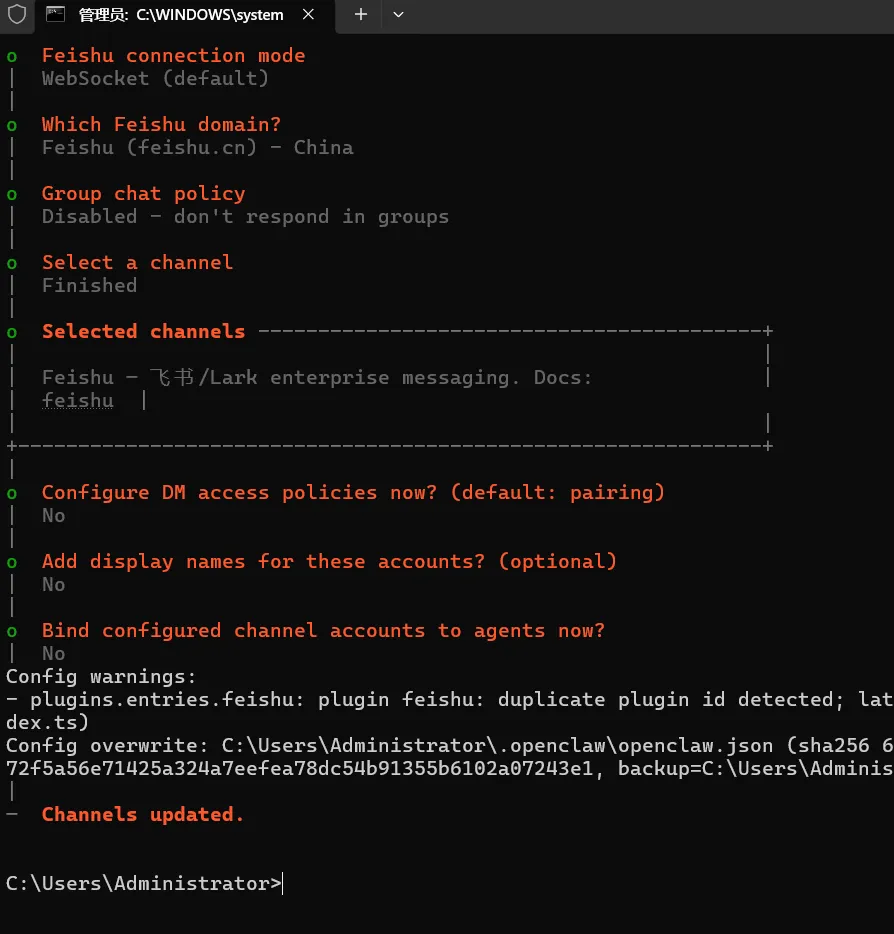Click the terminal icon on the tab
Screen dimensions: 894x934
click(x=55, y=14)
